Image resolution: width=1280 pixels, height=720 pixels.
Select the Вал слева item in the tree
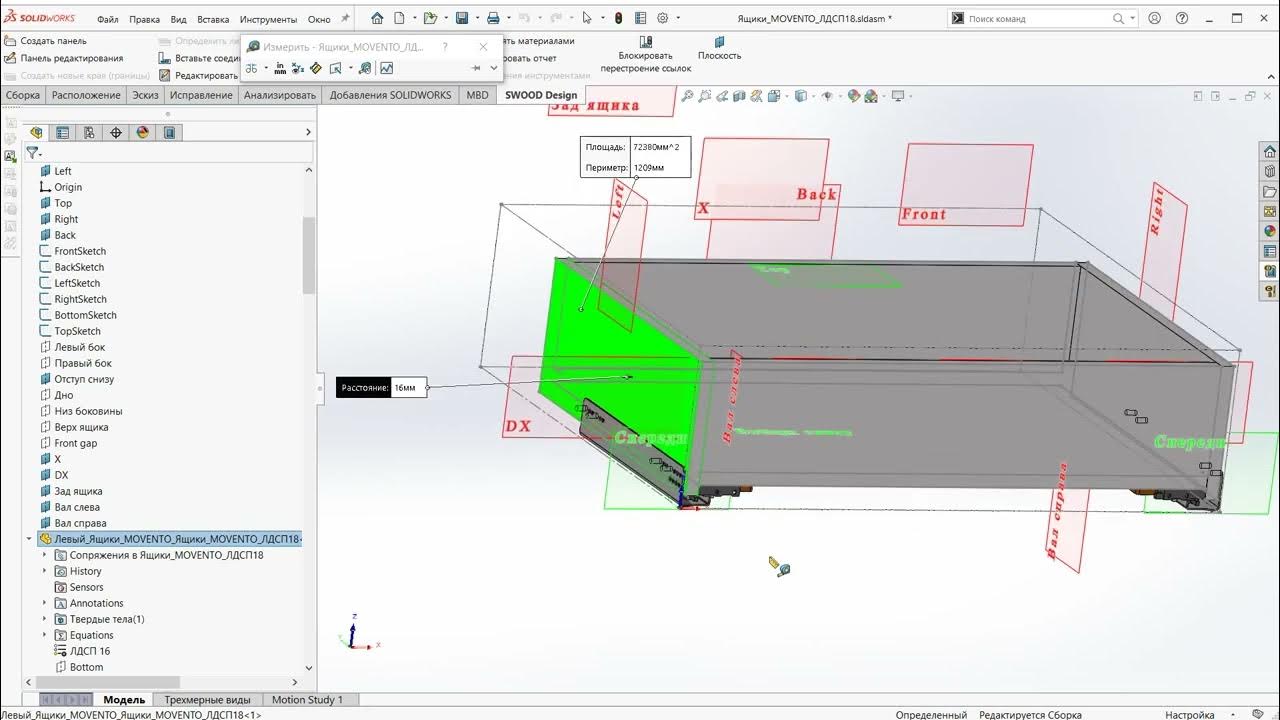pos(77,507)
